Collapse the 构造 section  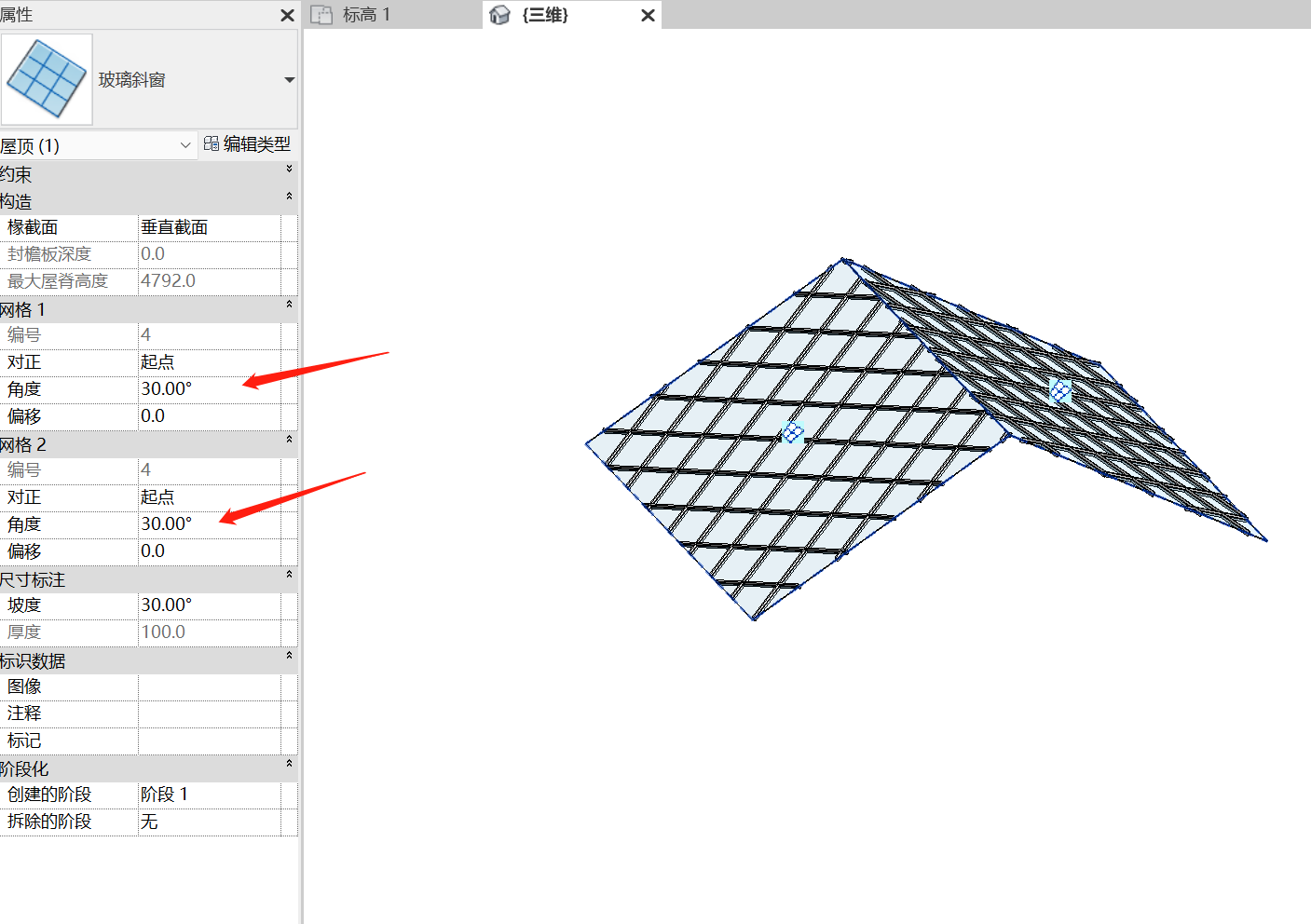pyautogui.click(x=289, y=197)
